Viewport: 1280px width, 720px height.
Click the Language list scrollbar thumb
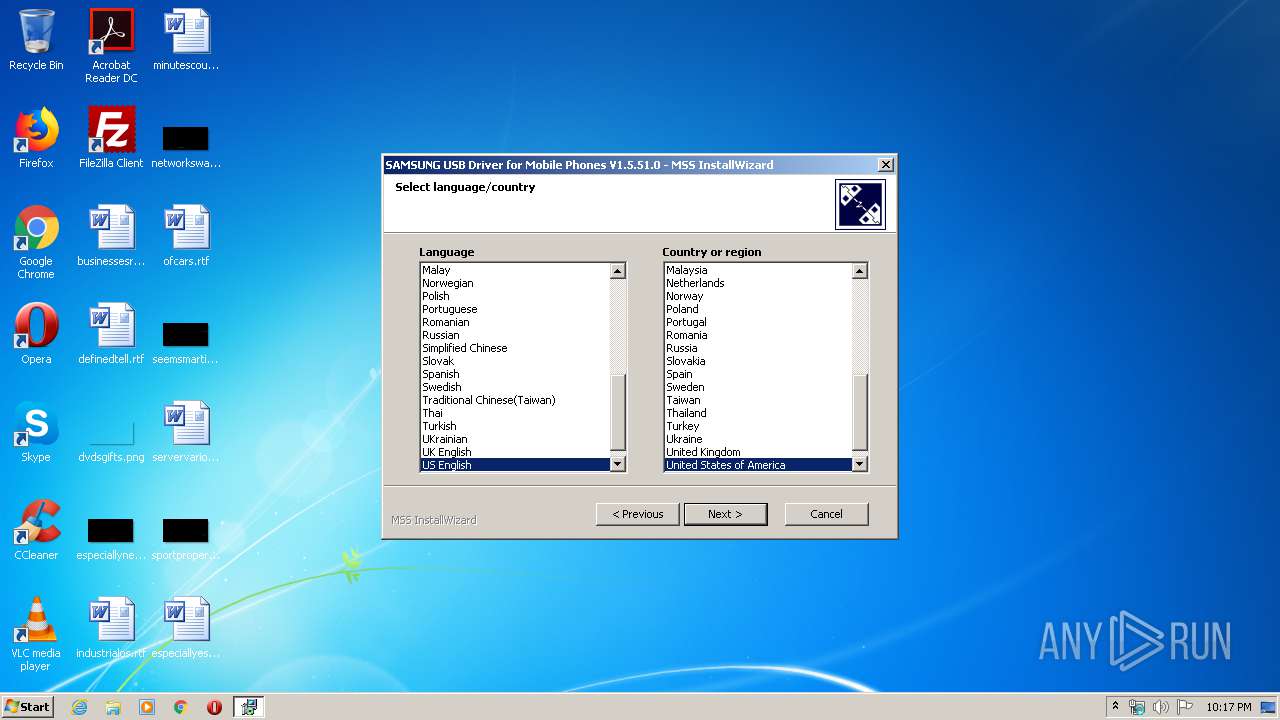click(x=618, y=412)
